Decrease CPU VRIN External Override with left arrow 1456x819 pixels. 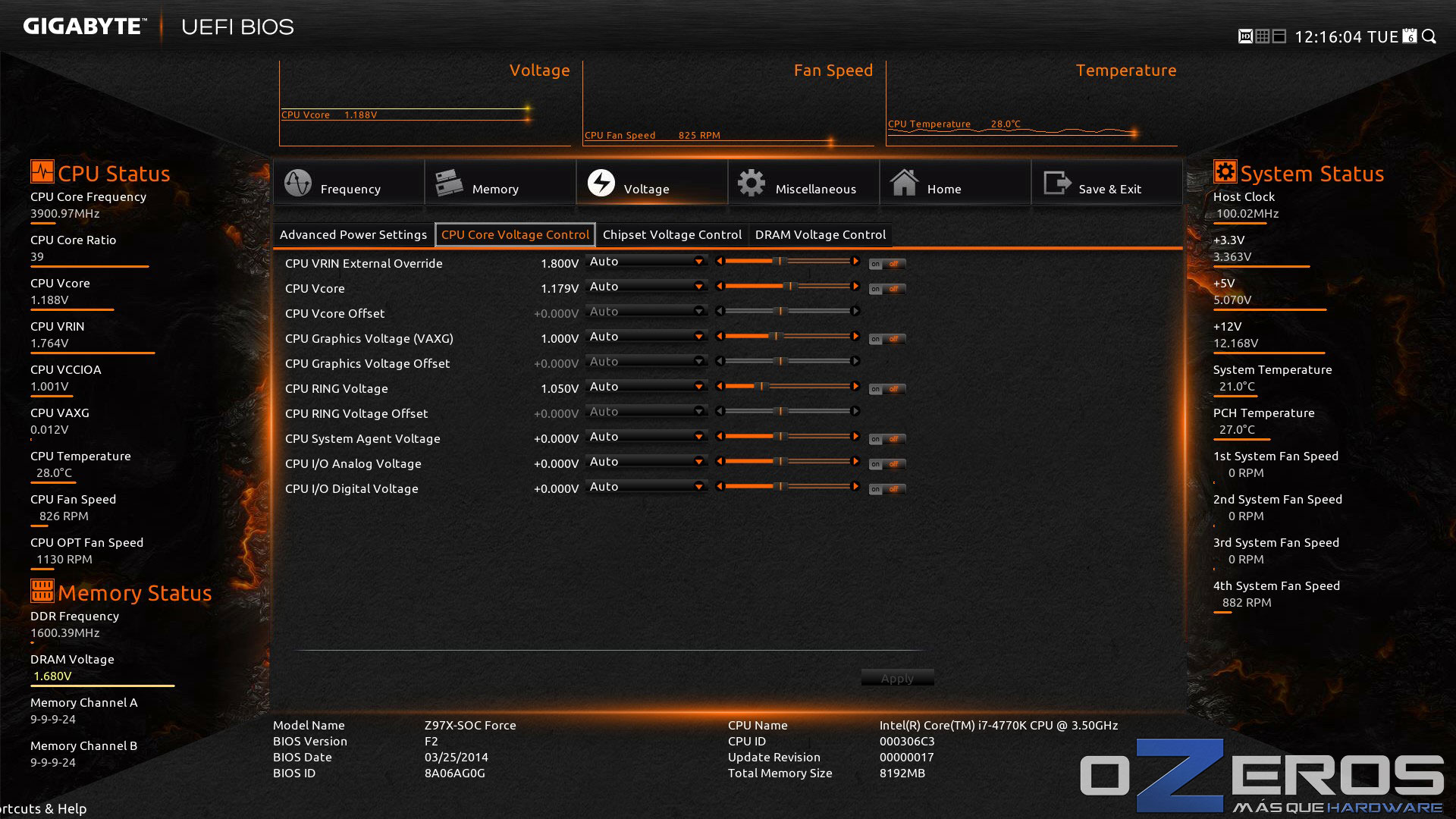(x=720, y=262)
